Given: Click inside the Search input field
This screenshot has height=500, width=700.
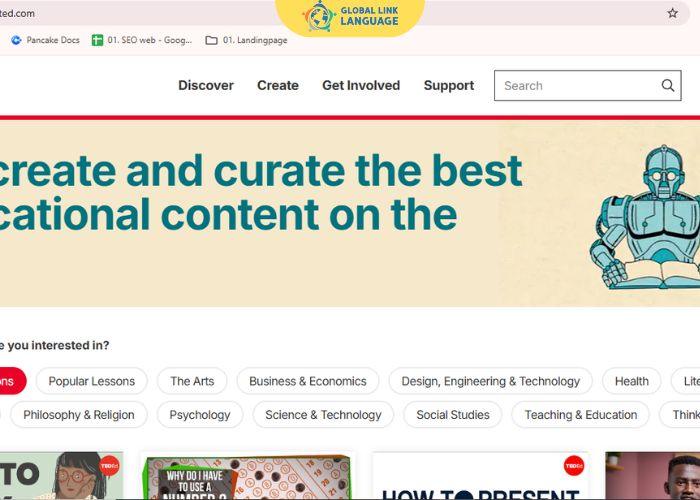Looking at the screenshot, I should coord(577,86).
